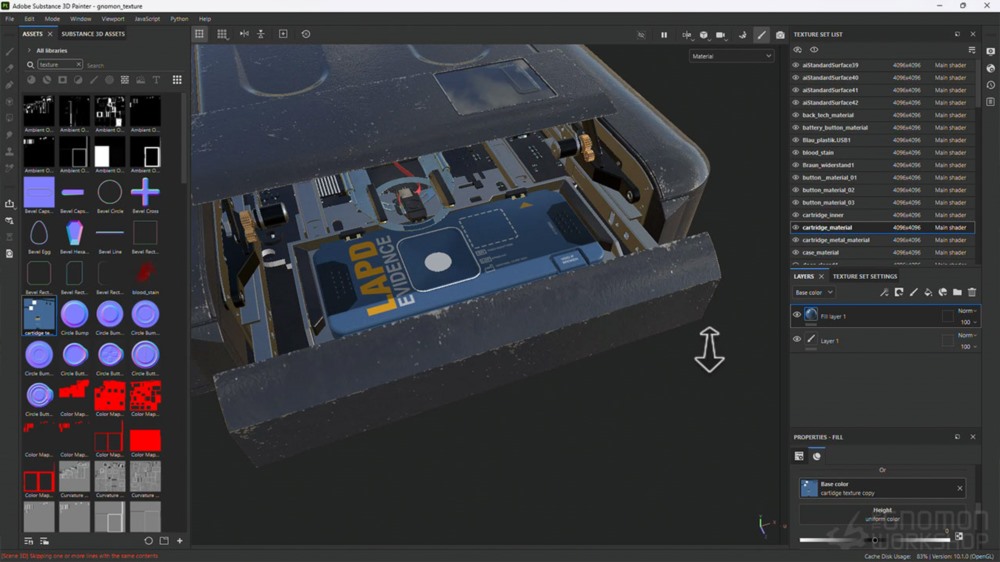Click the video camera settings icon
Viewport: 1000px width, 562px height.
click(721, 34)
